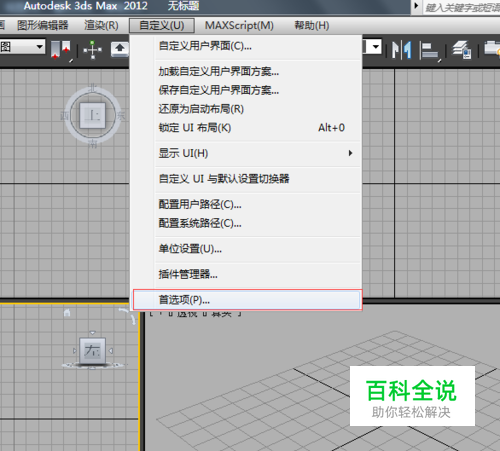Viewport: 500px width, 451px height.
Task: Click the Align tool icon
Action: click(x=429, y=51)
